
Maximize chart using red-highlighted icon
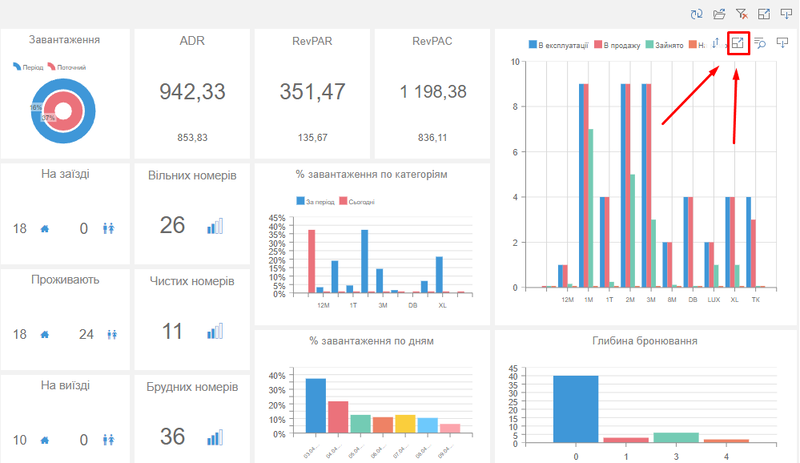(738, 43)
